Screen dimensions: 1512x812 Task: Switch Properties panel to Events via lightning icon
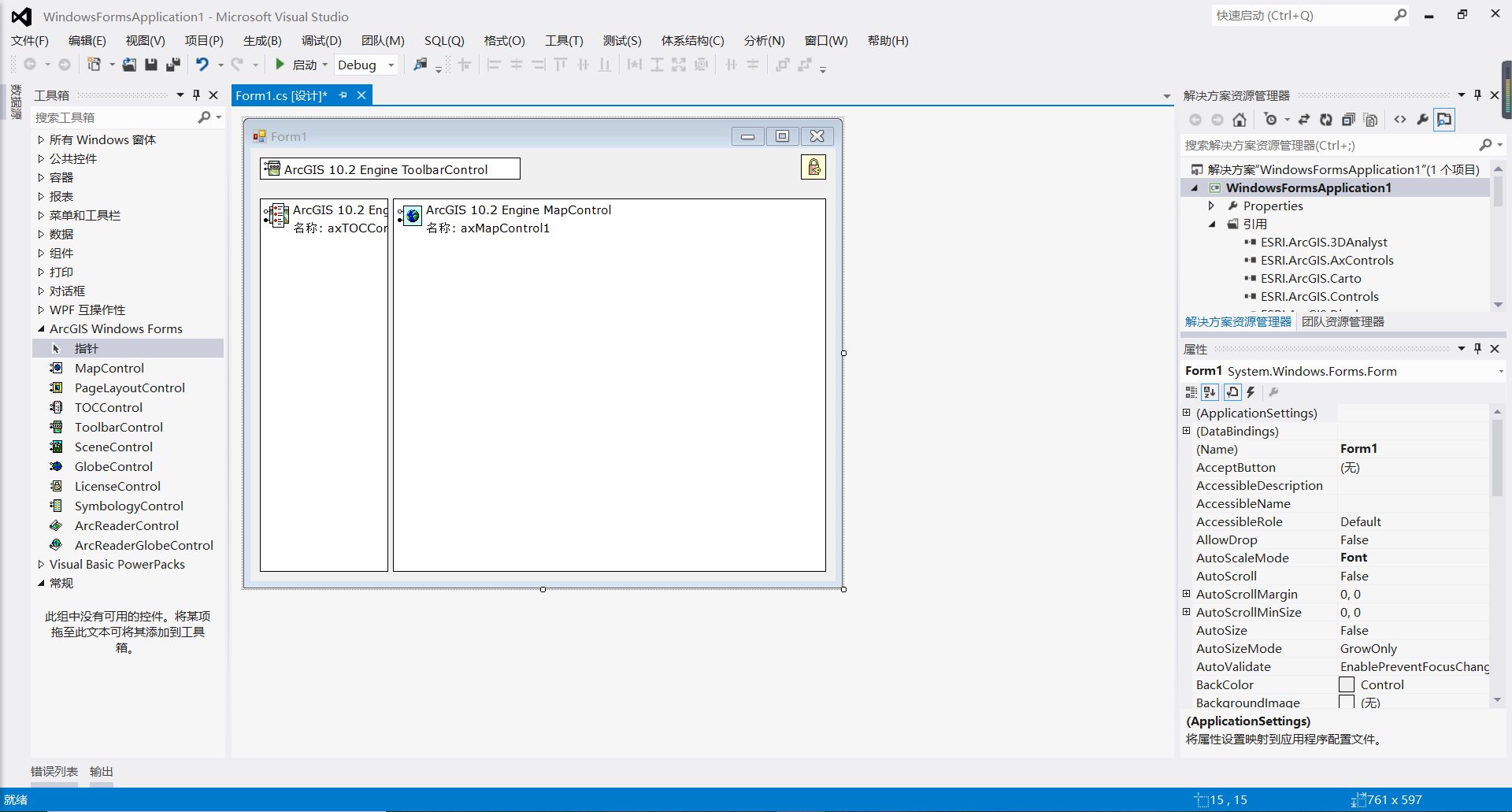(x=1251, y=392)
